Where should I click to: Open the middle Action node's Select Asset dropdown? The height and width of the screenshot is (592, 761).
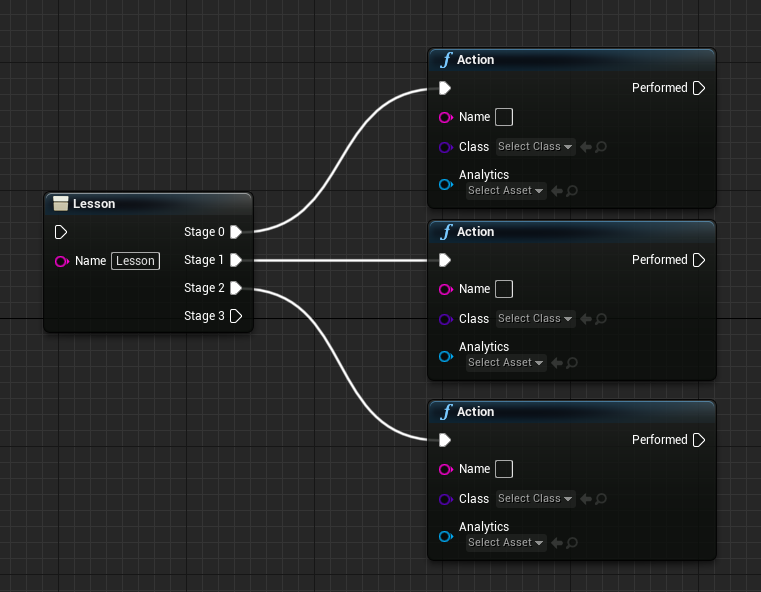pyautogui.click(x=506, y=363)
